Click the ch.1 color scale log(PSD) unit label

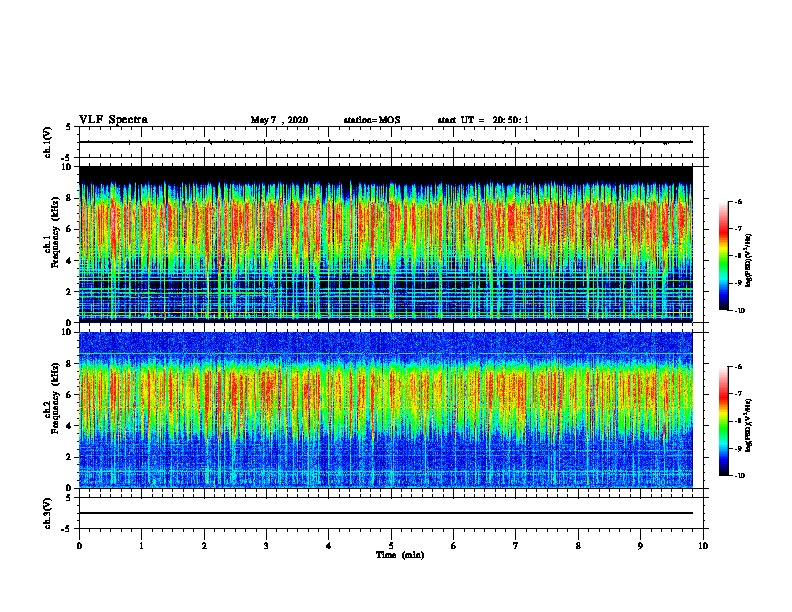coord(749,261)
